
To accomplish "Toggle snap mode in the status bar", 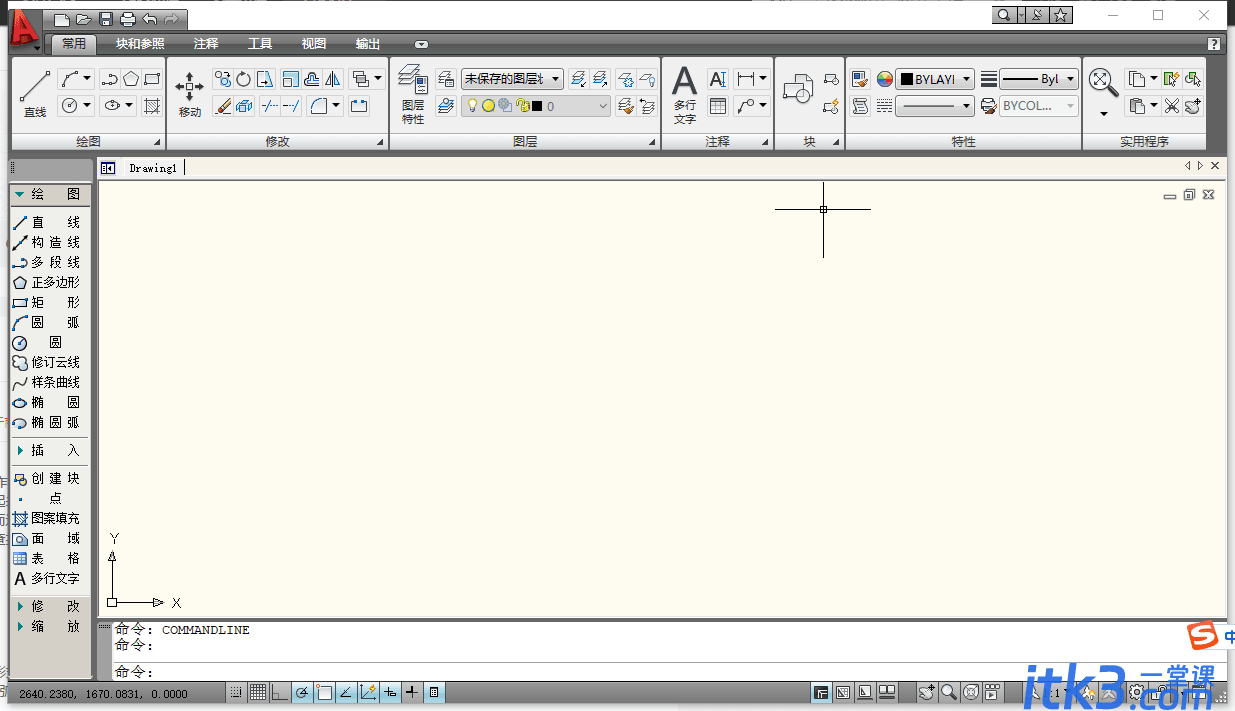I will pyautogui.click(x=235, y=692).
